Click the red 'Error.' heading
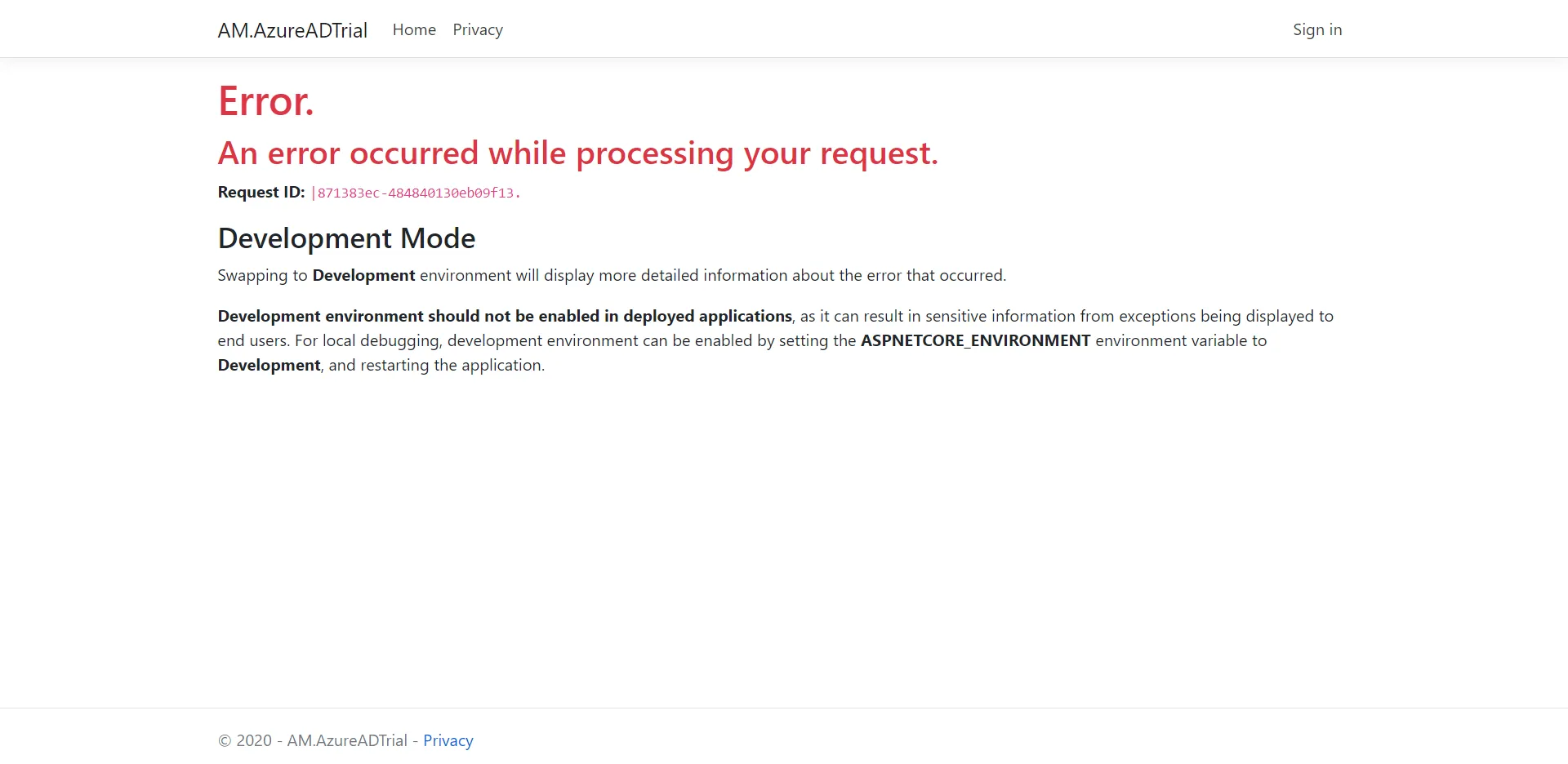Image resolution: width=1568 pixels, height=764 pixels. 266,101
